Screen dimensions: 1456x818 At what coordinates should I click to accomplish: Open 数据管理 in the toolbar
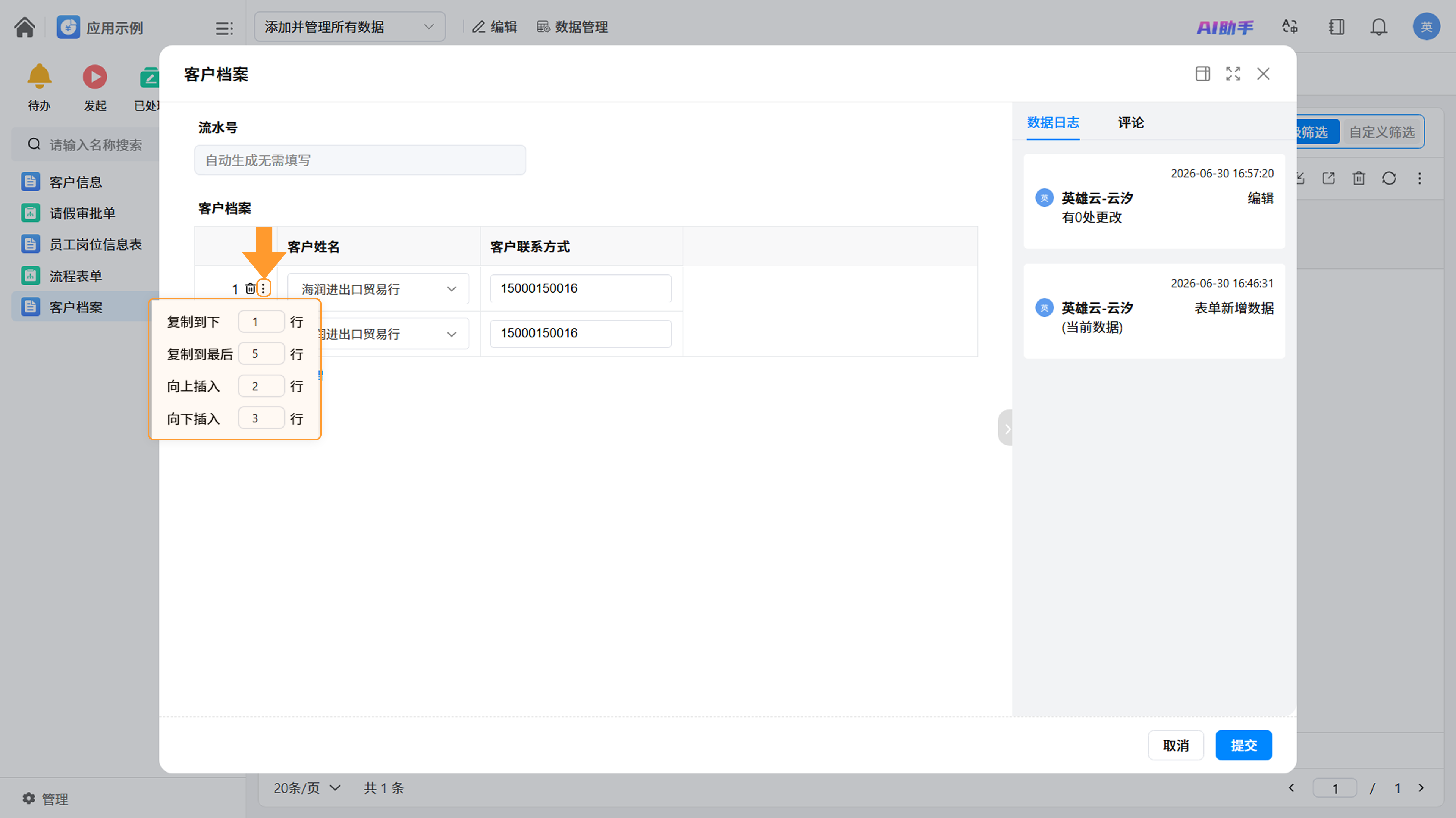point(572,27)
